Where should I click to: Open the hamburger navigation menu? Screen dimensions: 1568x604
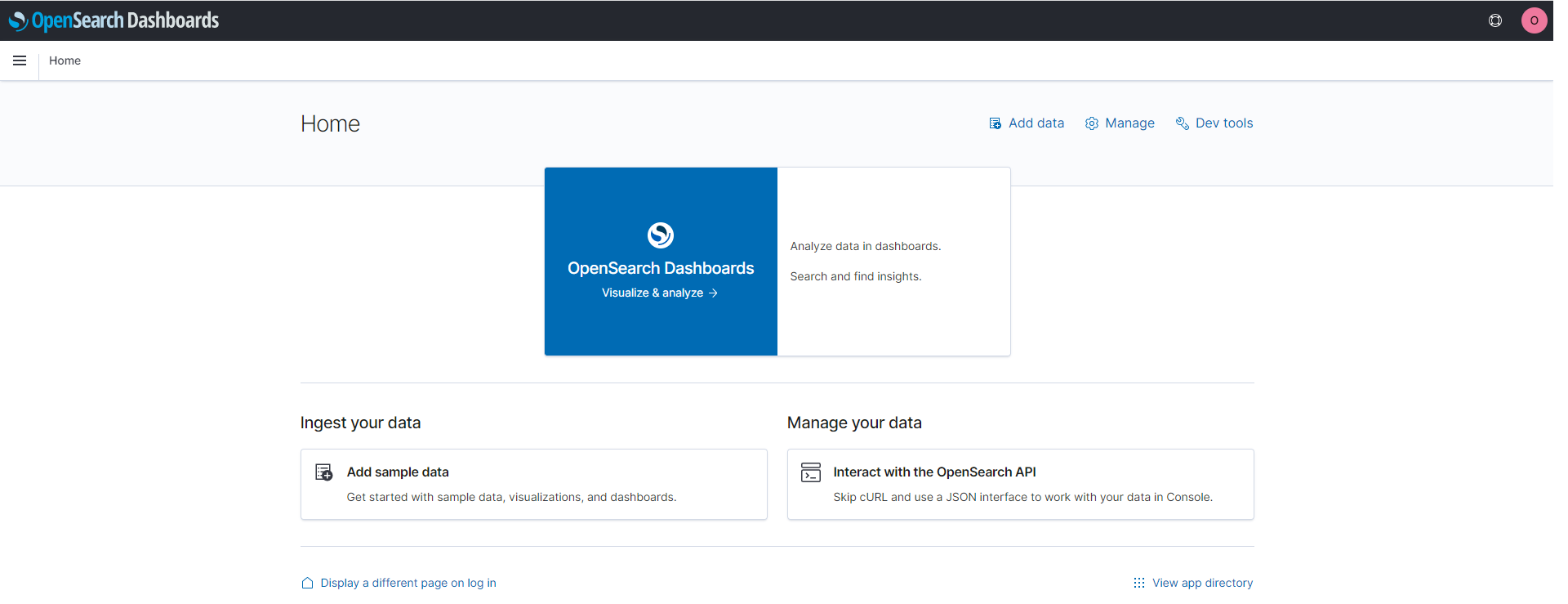point(20,60)
